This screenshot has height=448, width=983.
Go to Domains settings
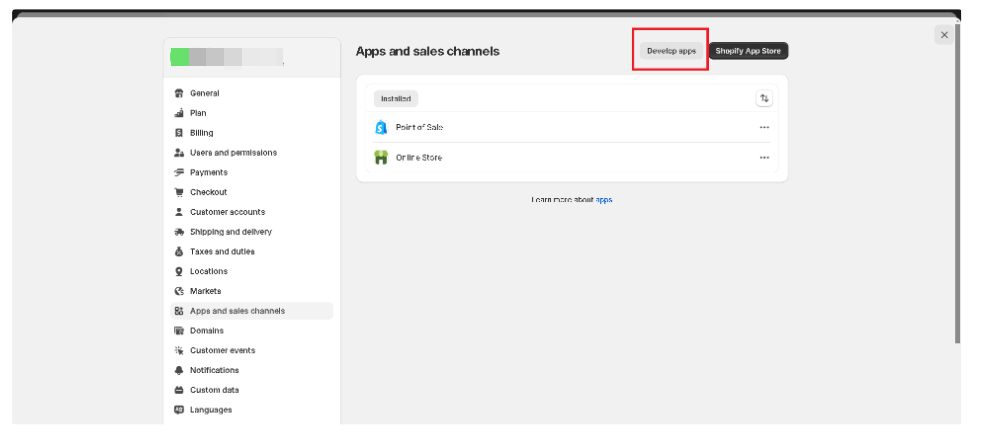click(x=207, y=331)
